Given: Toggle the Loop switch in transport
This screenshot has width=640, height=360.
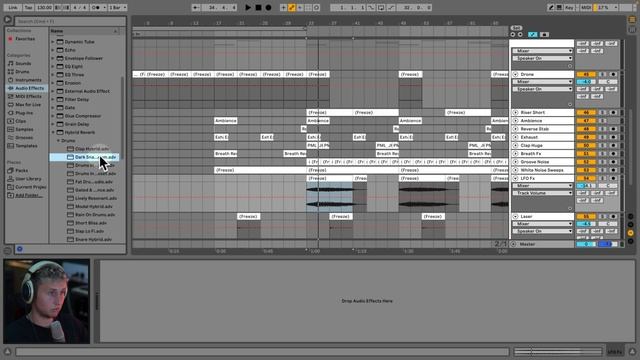Looking at the screenshot, I should [381, 7].
